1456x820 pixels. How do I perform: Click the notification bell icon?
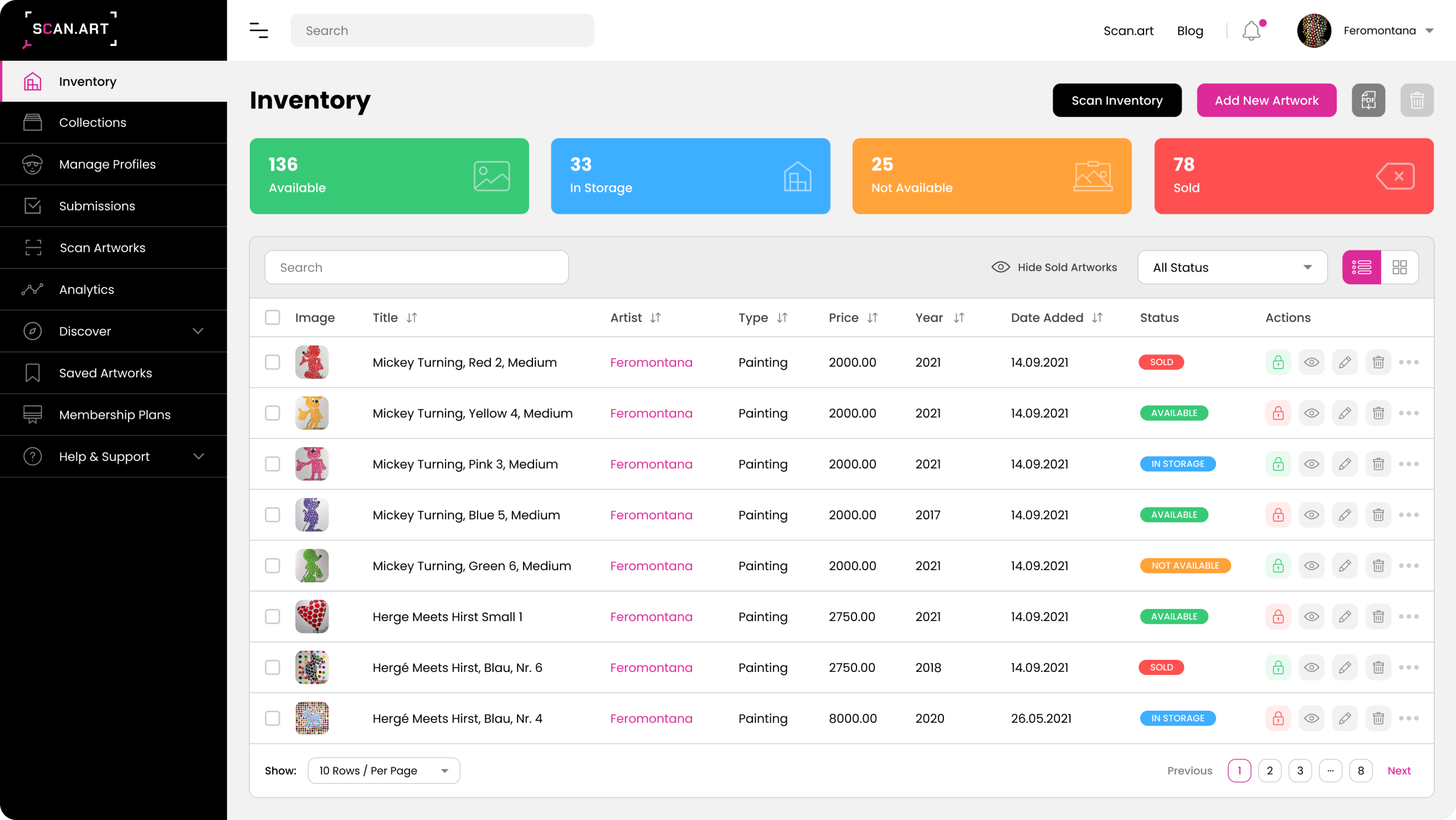(1251, 31)
